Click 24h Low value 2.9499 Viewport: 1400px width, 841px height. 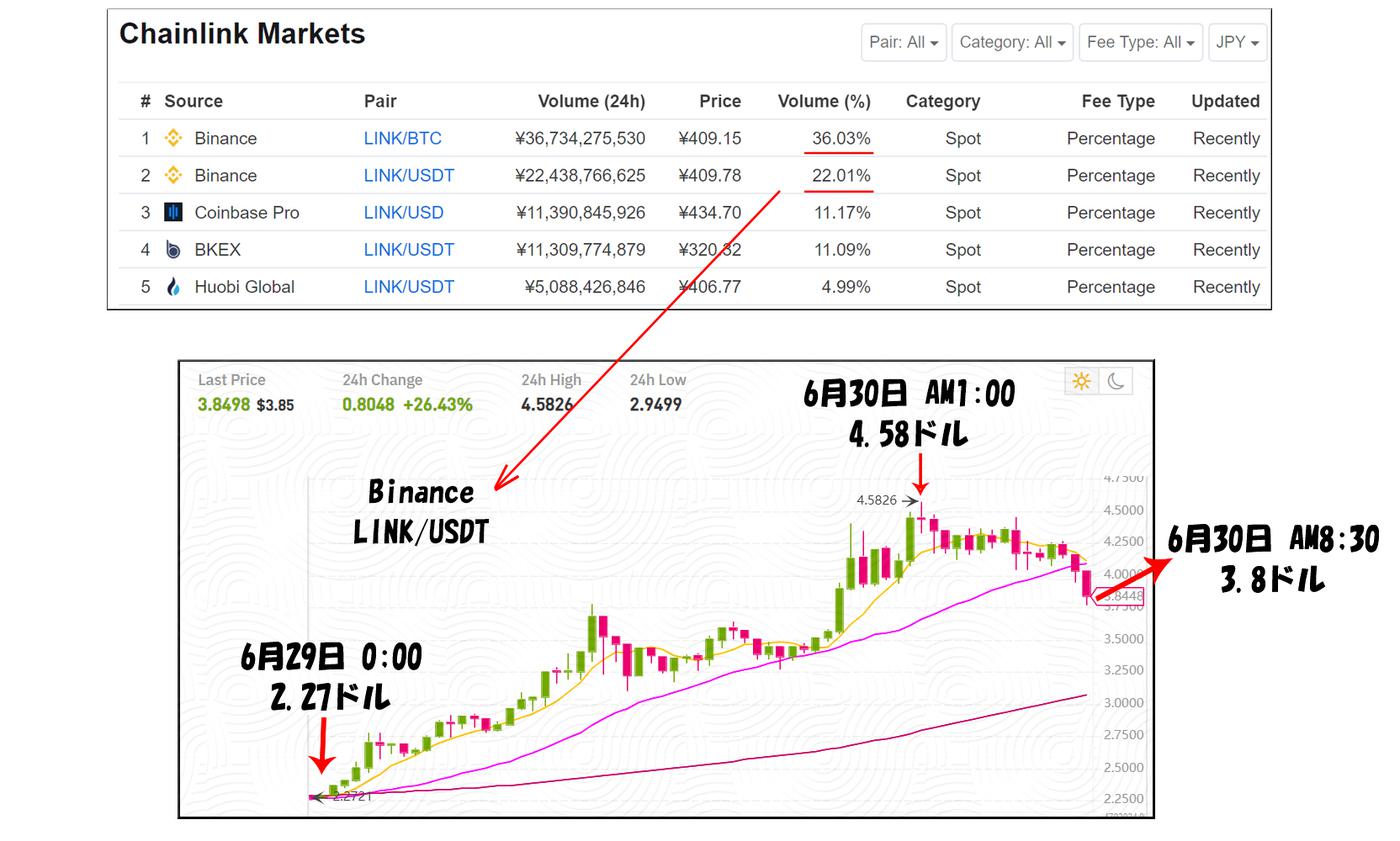pyautogui.click(x=656, y=404)
